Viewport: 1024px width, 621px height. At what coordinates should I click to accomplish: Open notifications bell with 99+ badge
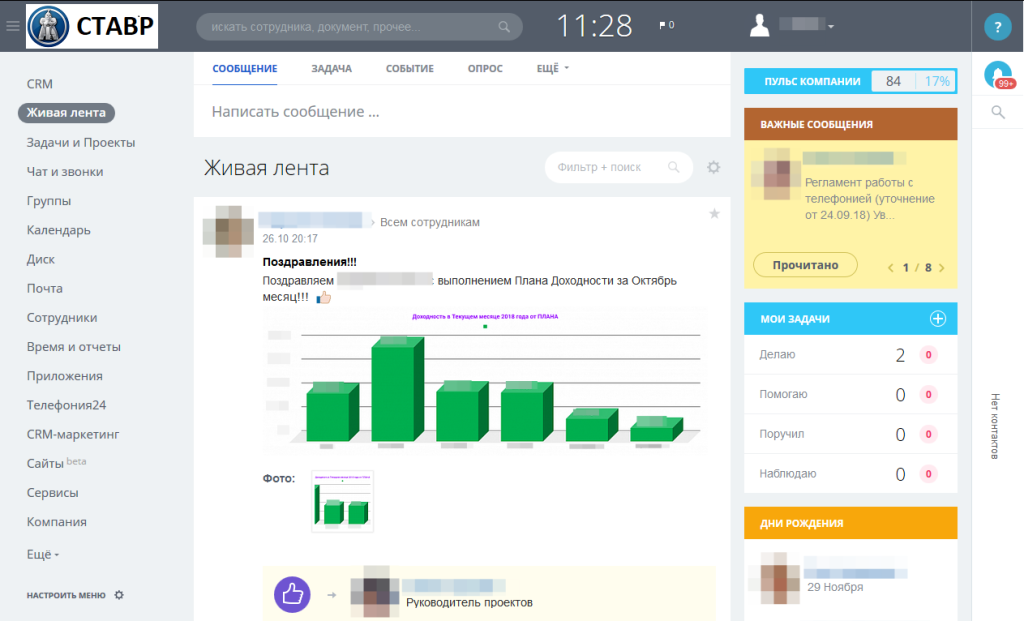pyautogui.click(x=998, y=74)
